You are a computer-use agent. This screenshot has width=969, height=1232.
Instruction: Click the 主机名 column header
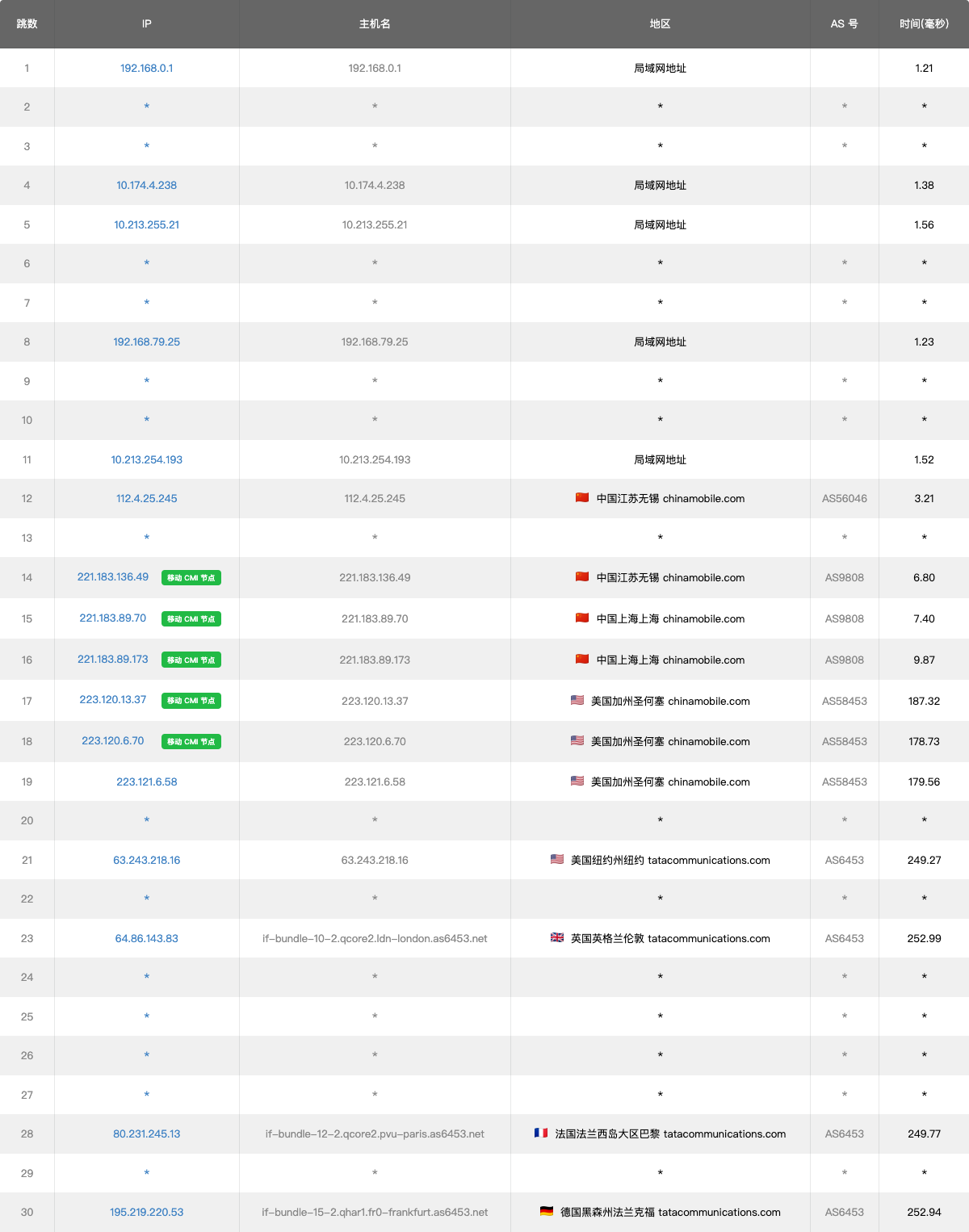[x=375, y=24]
